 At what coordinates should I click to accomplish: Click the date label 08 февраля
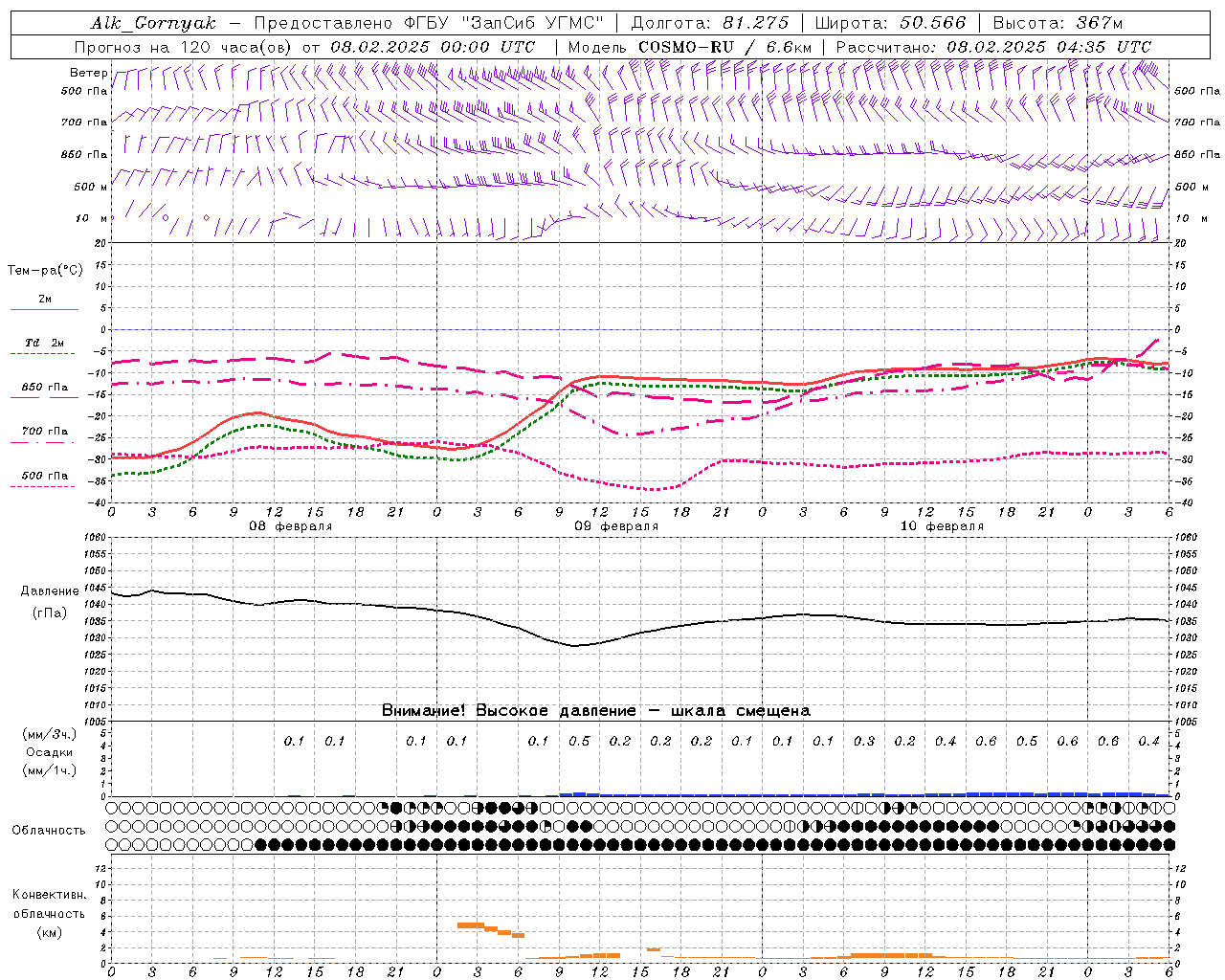291,526
